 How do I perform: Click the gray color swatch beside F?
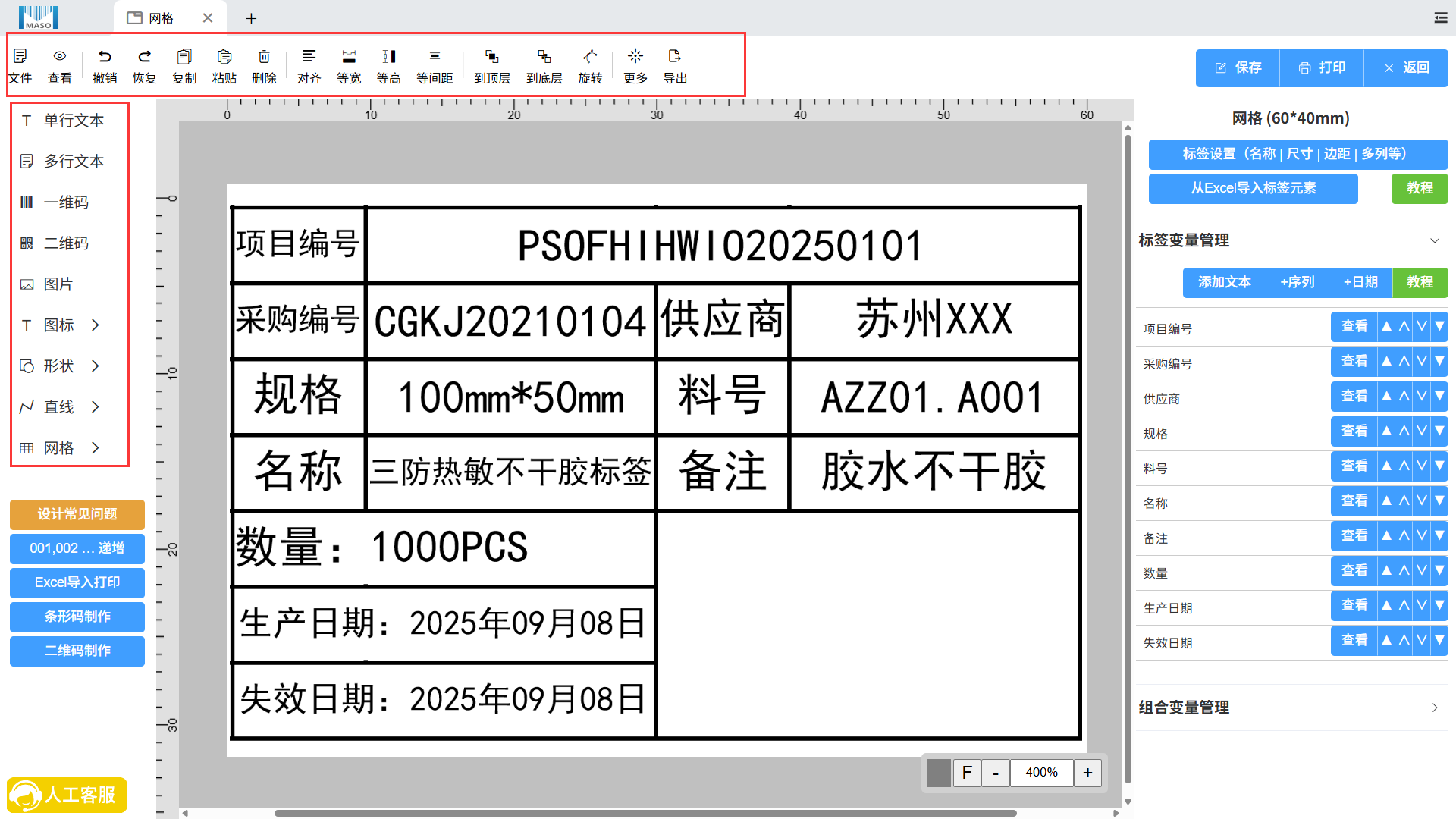point(939,773)
